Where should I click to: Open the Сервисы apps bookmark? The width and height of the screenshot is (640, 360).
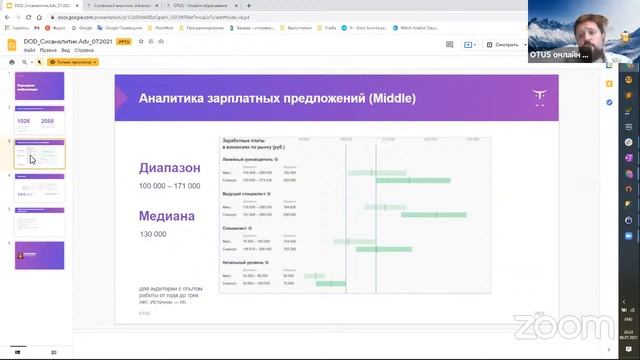(x=17, y=28)
